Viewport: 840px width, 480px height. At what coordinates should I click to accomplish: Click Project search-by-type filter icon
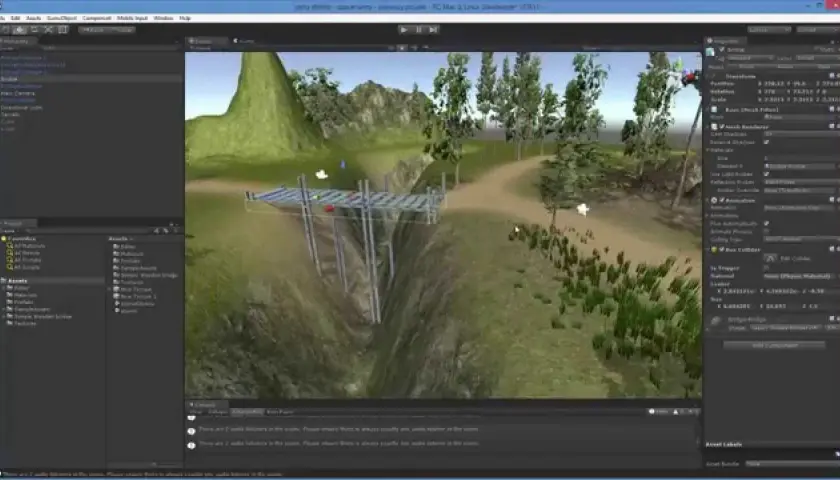tap(157, 230)
